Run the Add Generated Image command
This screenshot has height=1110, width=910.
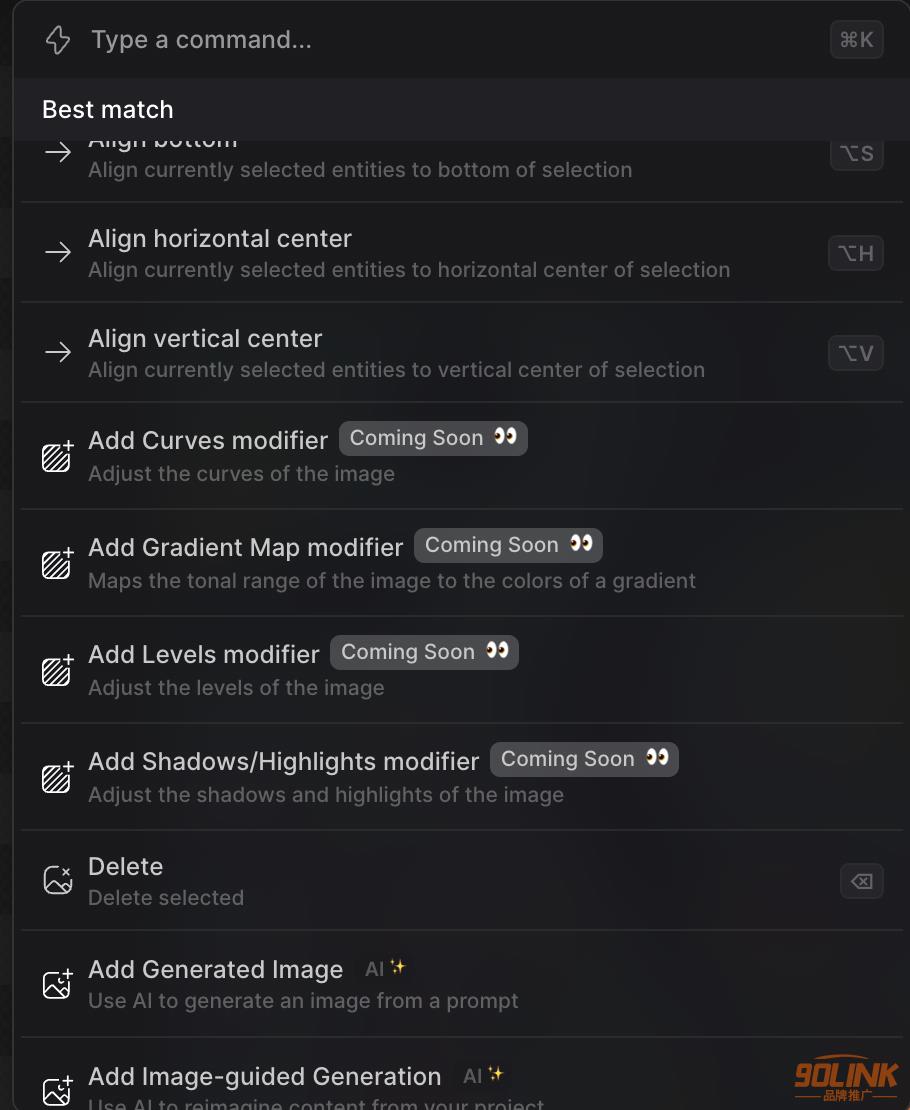click(461, 984)
